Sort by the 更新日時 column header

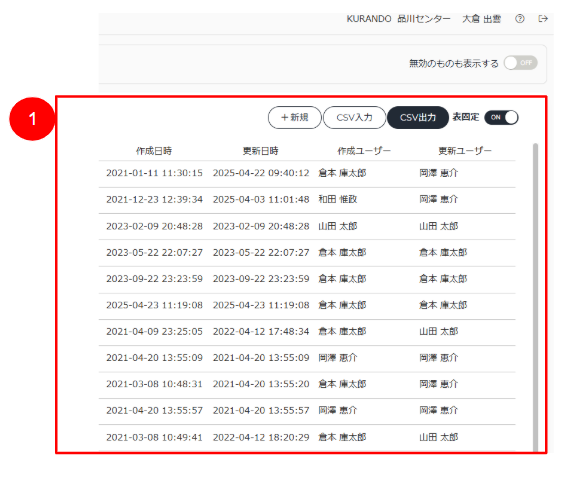260,151
